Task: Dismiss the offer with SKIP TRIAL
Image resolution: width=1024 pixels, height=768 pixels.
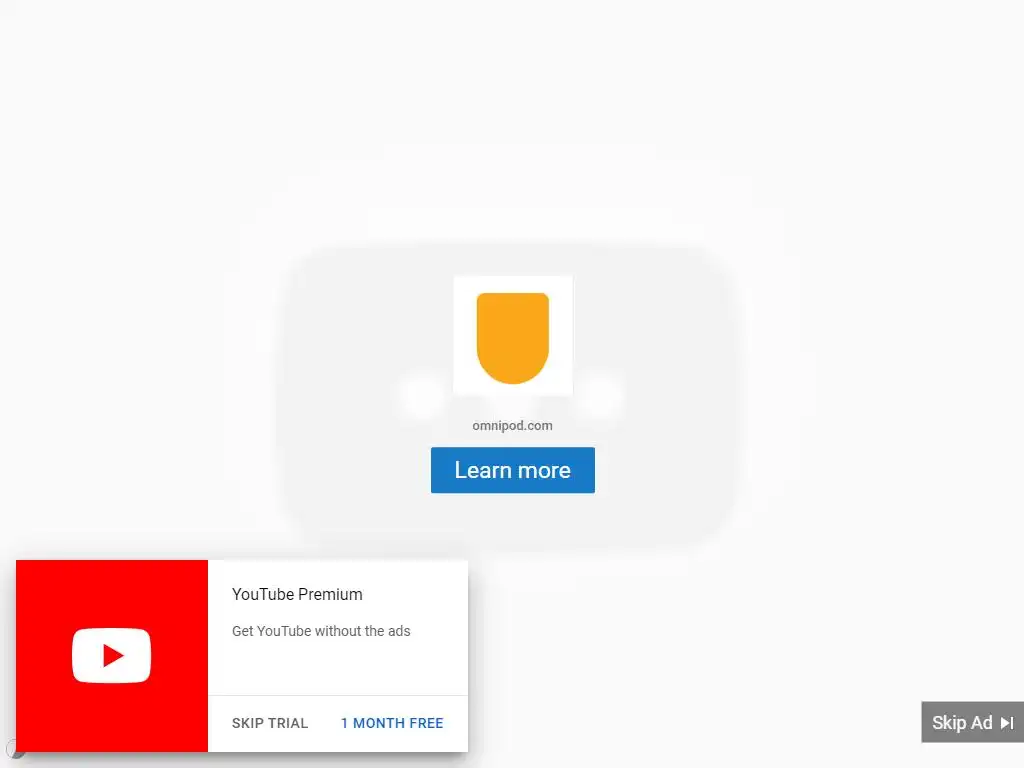Action: click(x=270, y=723)
